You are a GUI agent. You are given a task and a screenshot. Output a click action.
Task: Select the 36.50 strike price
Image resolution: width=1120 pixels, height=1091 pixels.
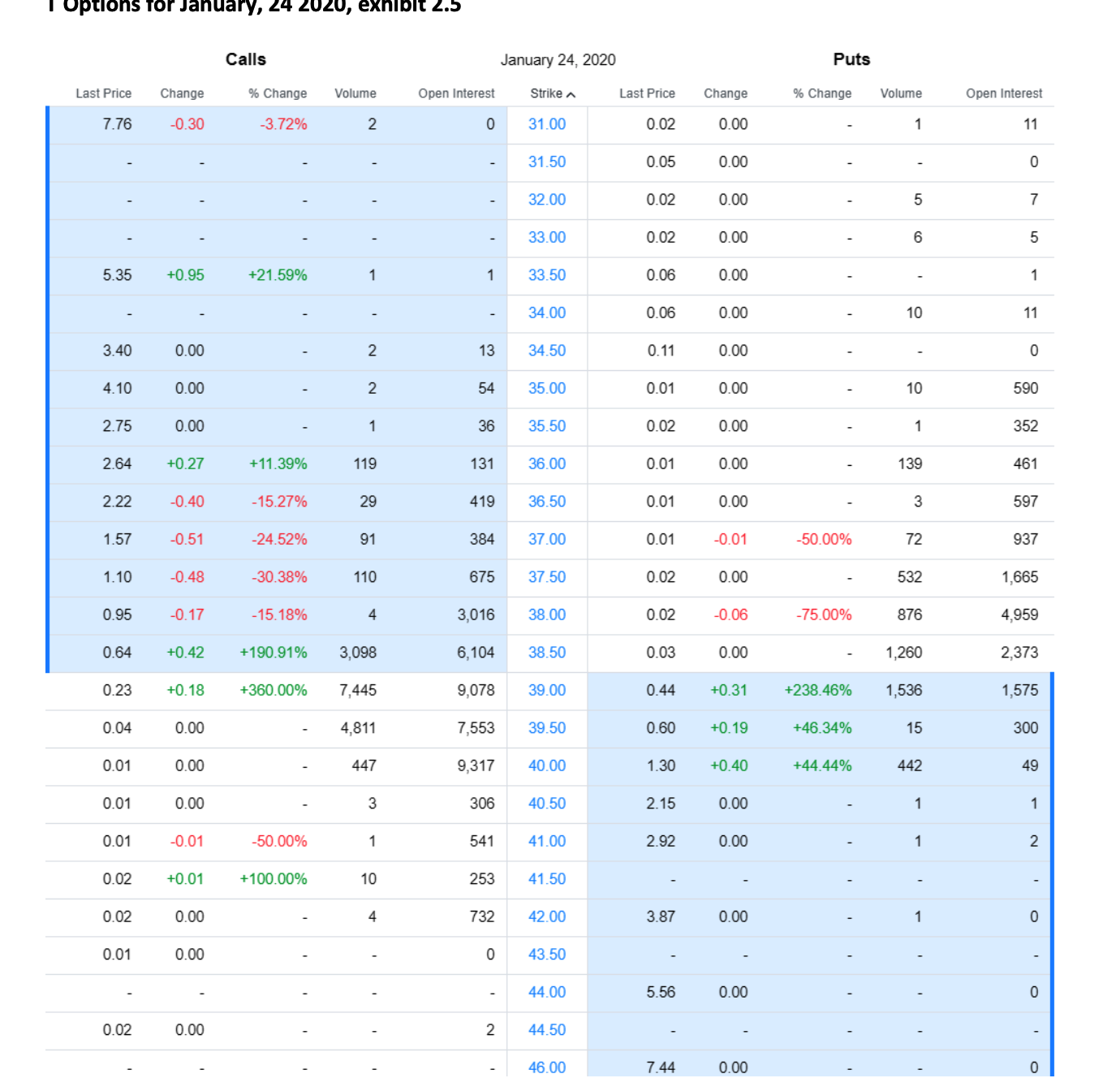coord(547,502)
